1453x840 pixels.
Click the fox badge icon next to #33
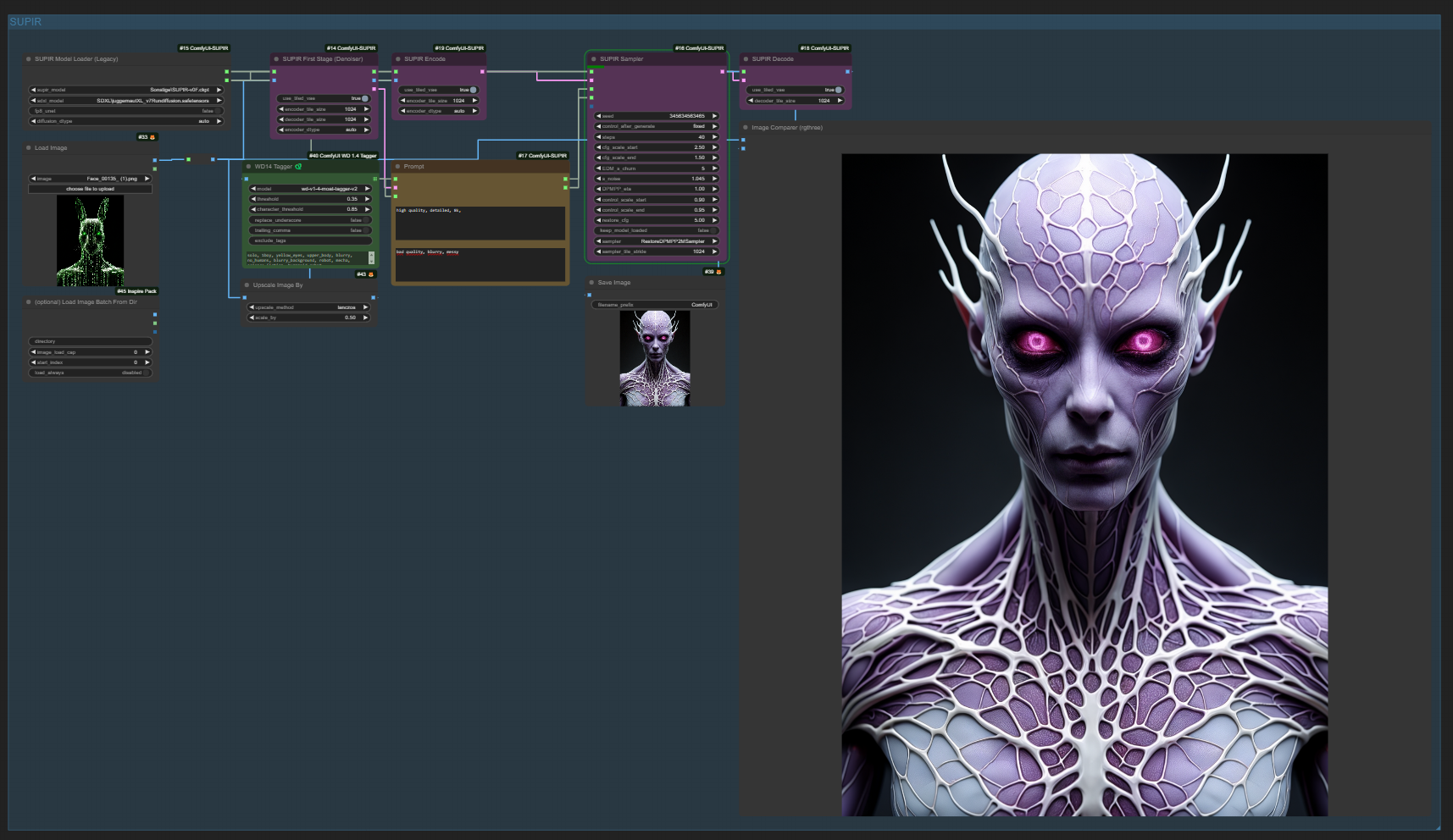(x=153, y=137)
